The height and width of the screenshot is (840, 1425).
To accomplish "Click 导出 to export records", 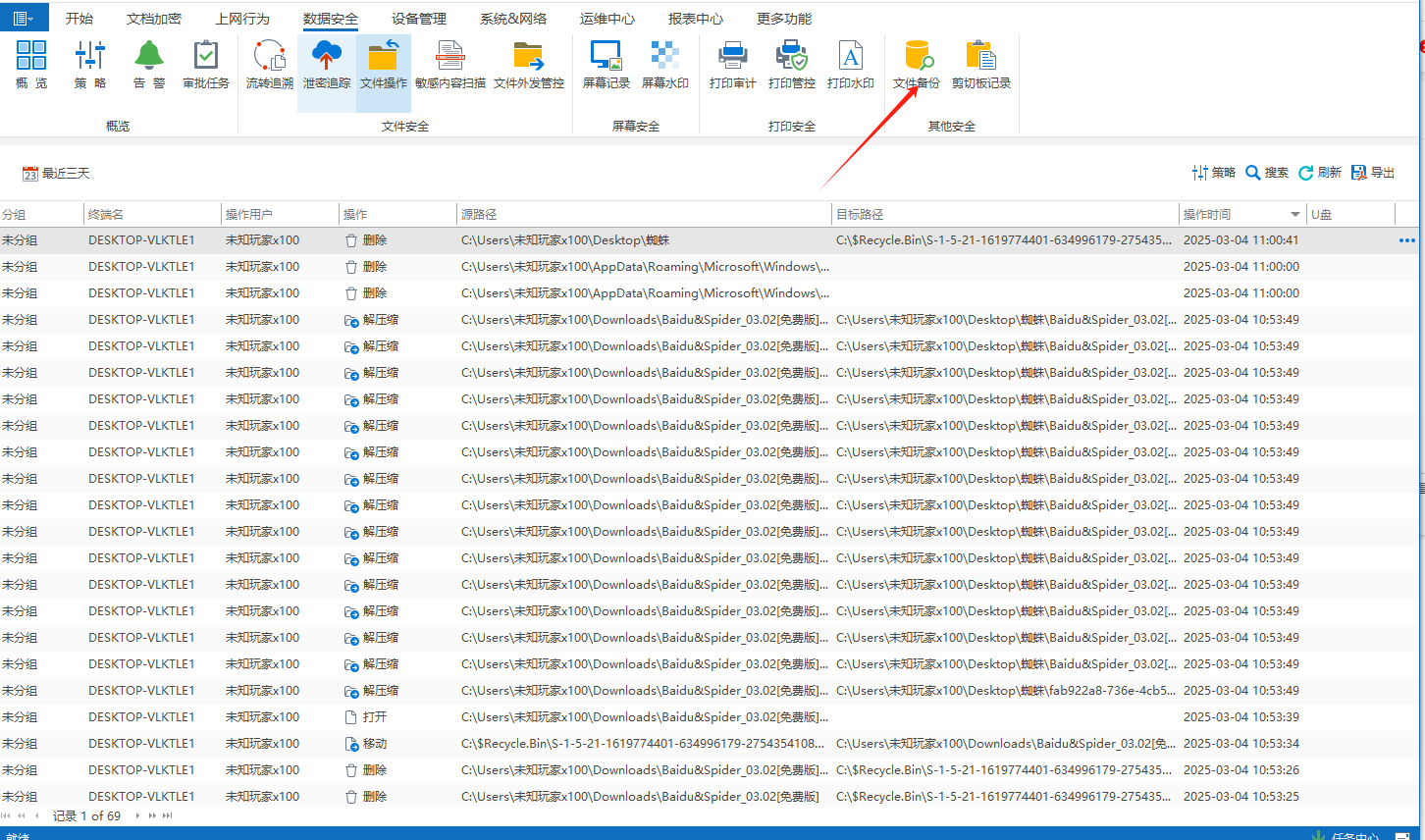I will 1373,173.
